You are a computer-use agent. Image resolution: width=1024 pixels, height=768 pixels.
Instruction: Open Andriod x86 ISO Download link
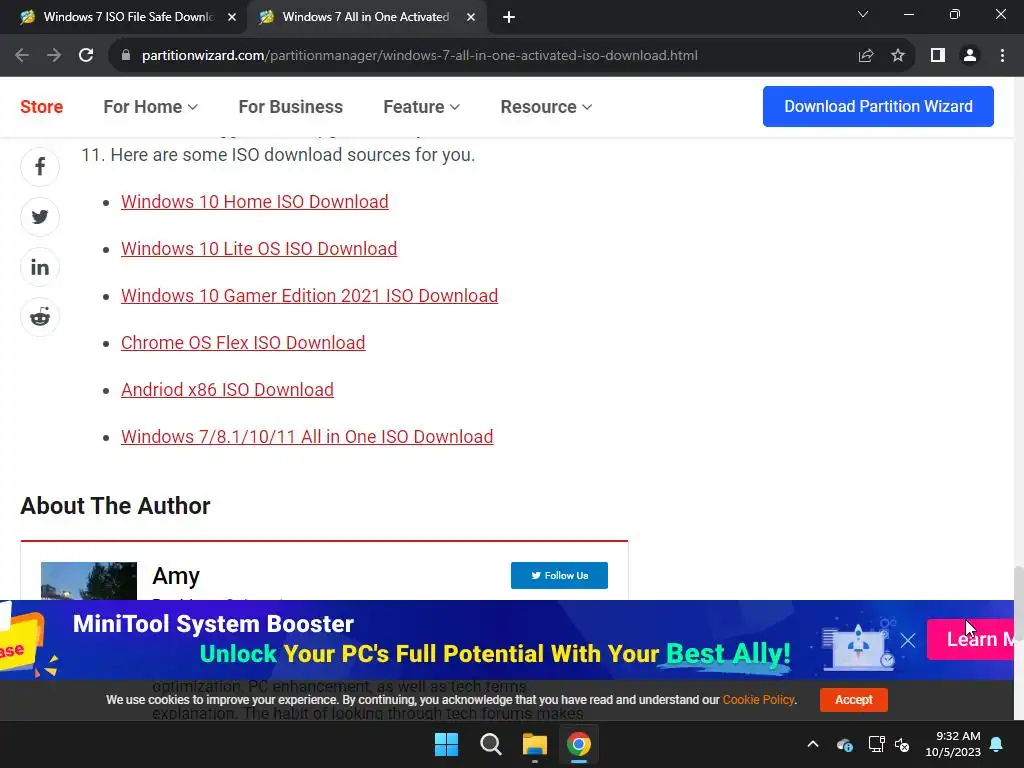click(x=227, y=390)
